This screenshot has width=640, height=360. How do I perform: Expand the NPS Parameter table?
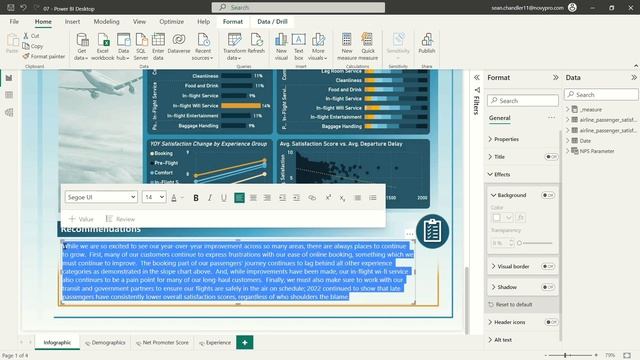tap(567, 151)
